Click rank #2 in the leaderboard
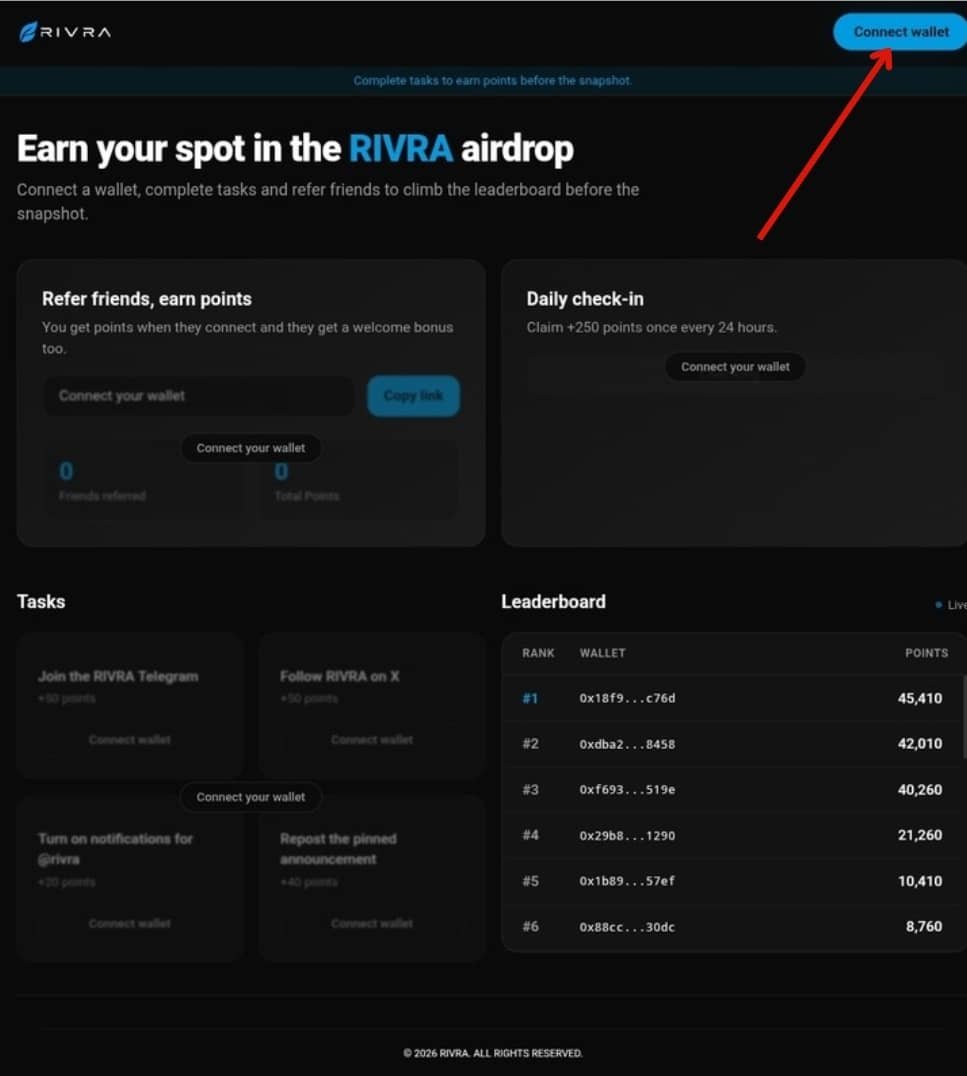Screen dimensions: 967x1076 [x=530, y=744]
